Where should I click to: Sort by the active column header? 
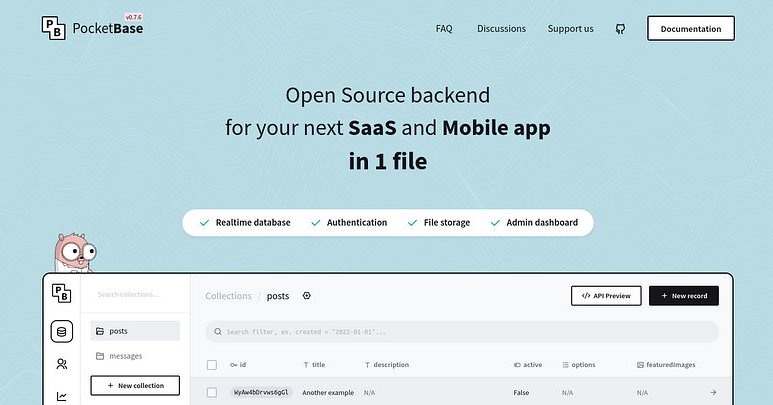[x=528, y=365]
